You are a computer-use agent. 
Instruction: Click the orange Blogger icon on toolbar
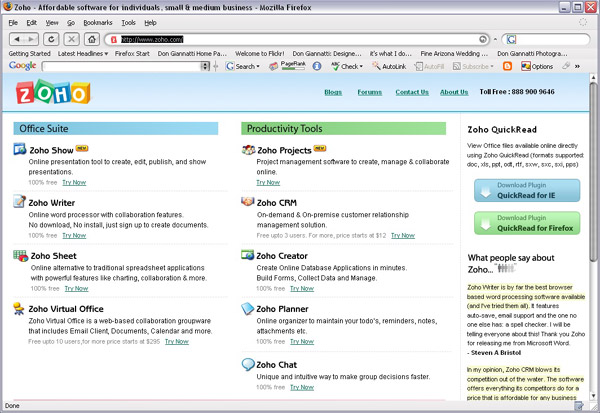[507, 66]
